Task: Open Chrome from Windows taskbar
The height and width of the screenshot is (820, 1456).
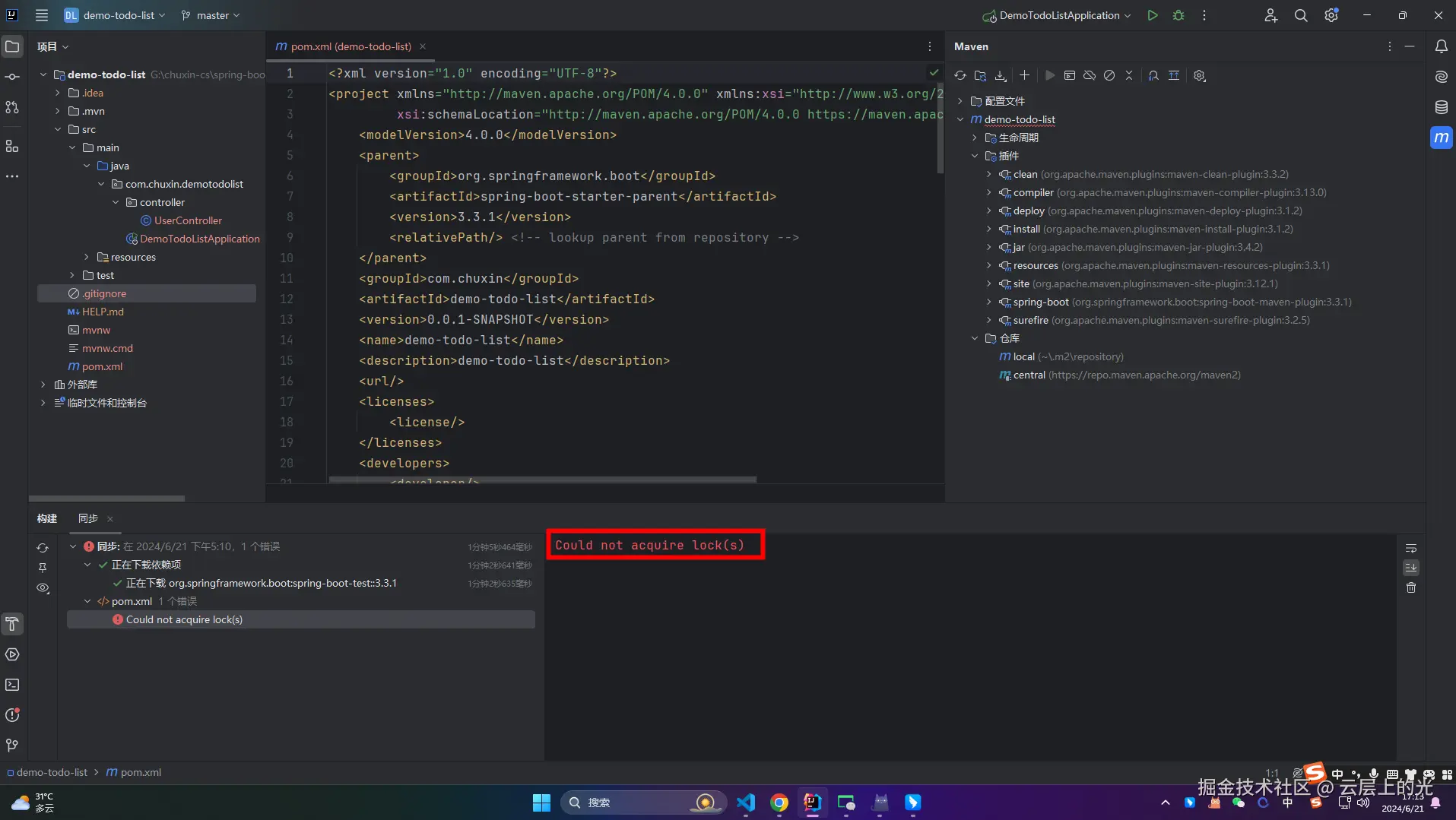Action: tap(779, 803)
